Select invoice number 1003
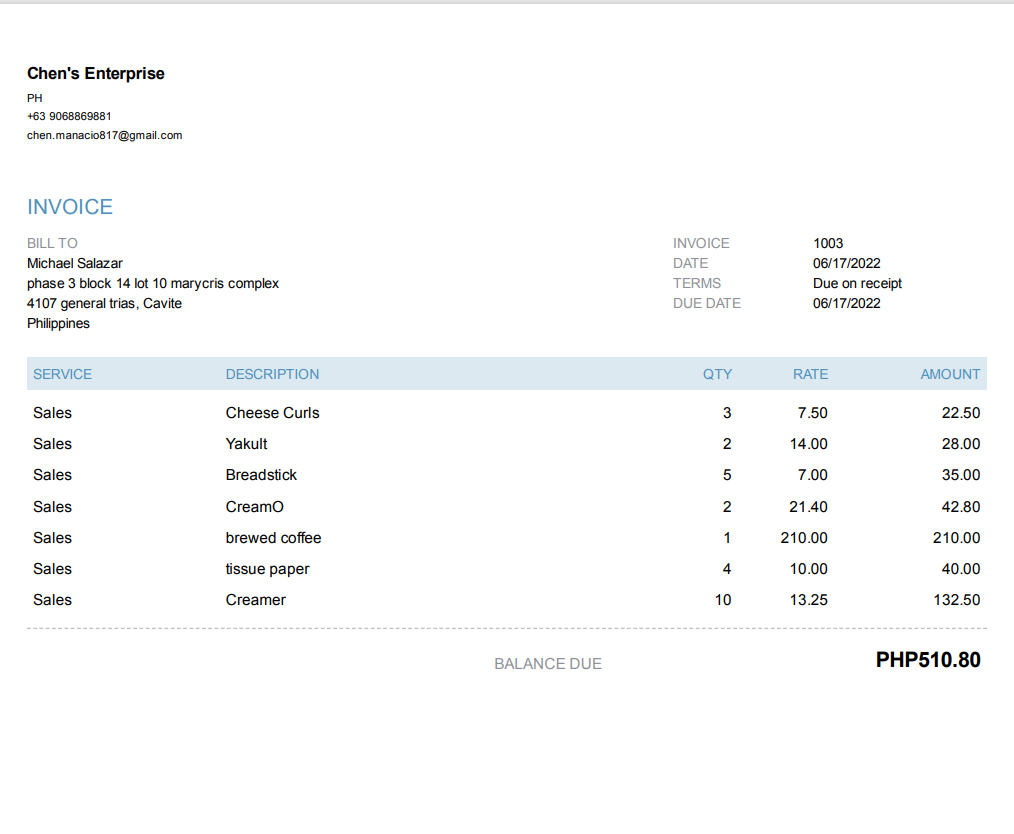 828,243
